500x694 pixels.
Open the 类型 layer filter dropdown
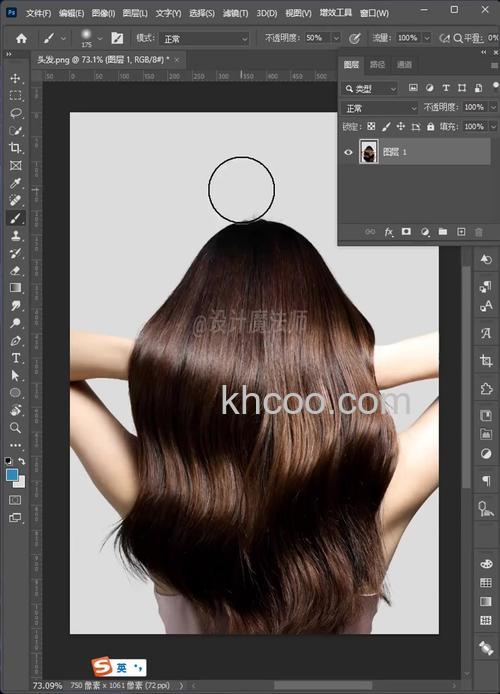tap(371, 89)
